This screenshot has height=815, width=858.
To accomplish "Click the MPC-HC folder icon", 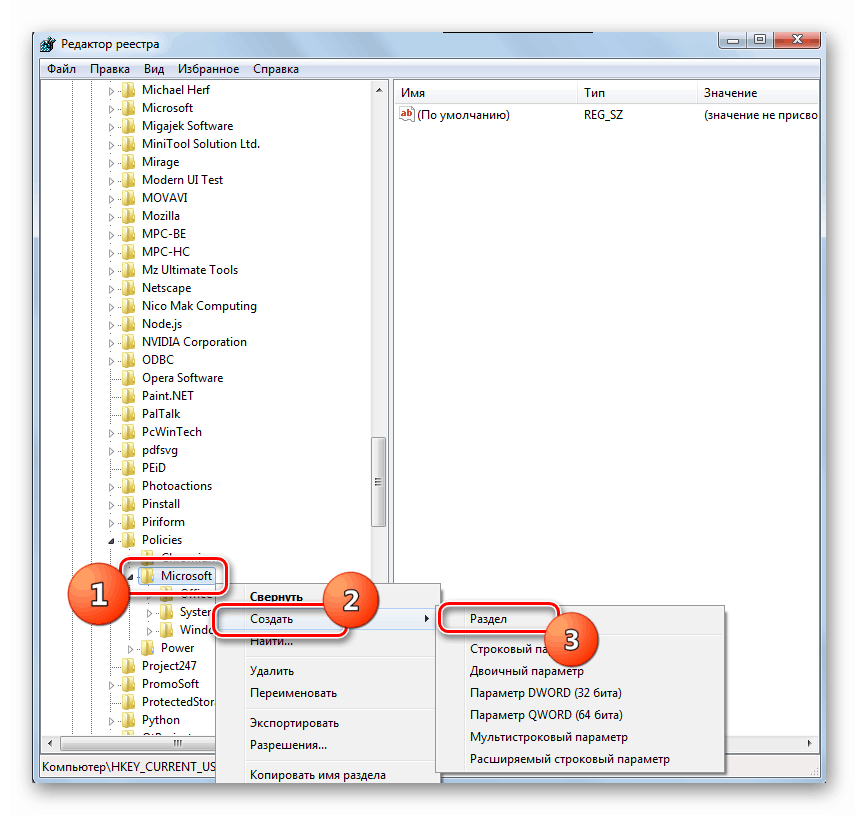I will click(x=128, y=252).
